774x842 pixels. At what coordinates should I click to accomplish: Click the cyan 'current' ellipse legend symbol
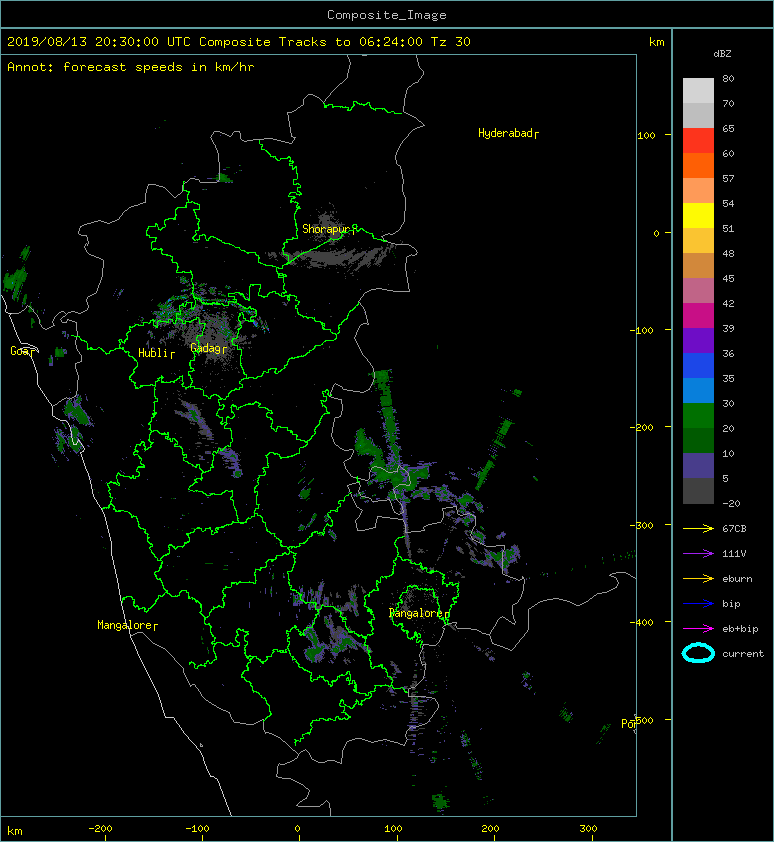(698, 653)
